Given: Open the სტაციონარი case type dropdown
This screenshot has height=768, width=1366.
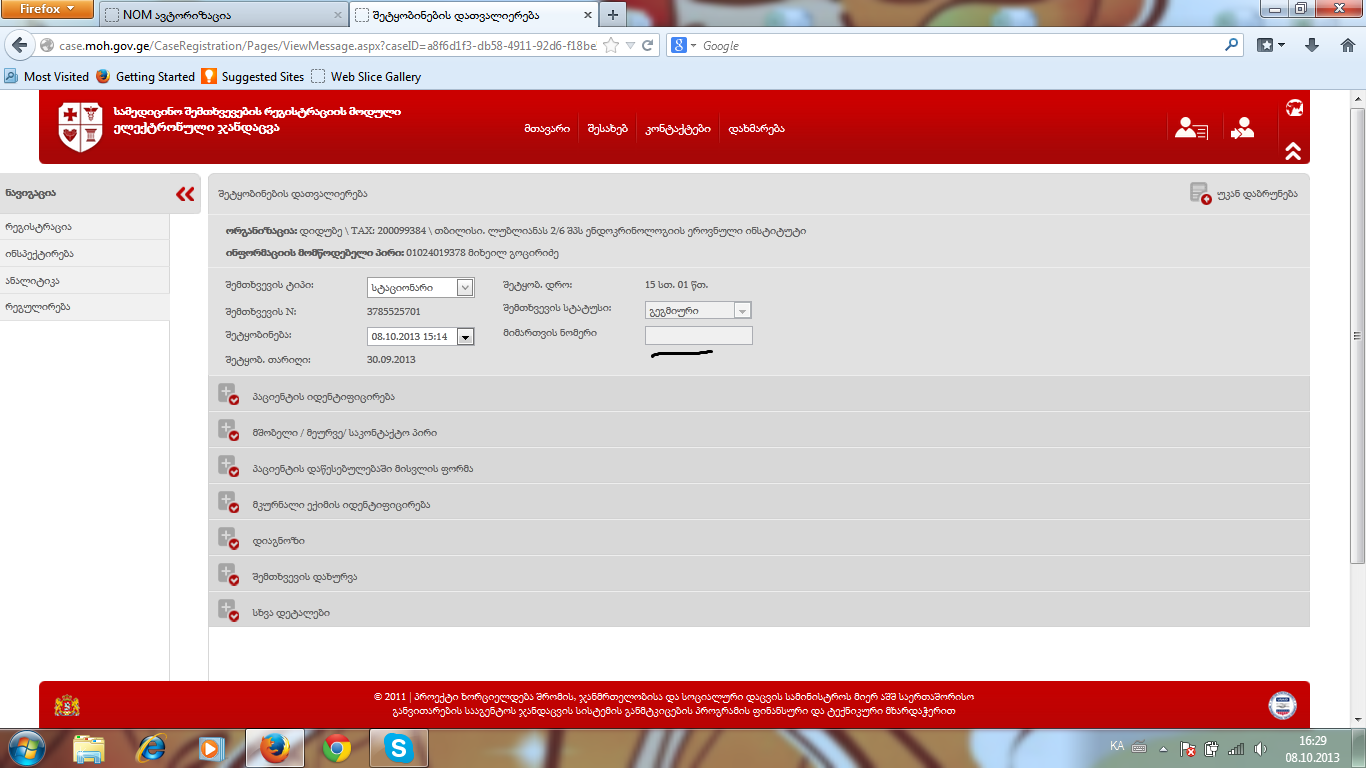Looking at the screenshot, I should coord(465,288).
